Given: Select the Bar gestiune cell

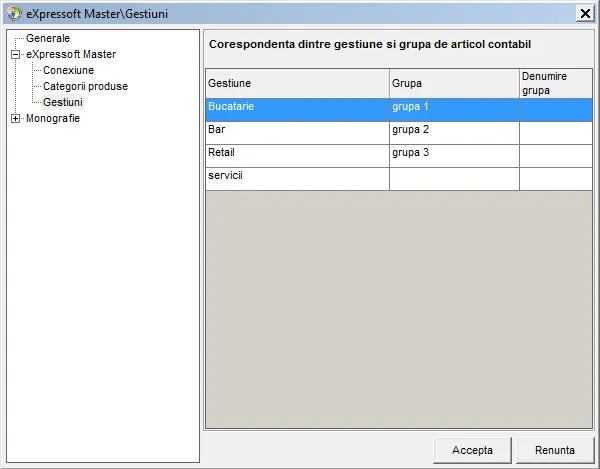Looking at the screenshot, I should click(x=297, y=133).
